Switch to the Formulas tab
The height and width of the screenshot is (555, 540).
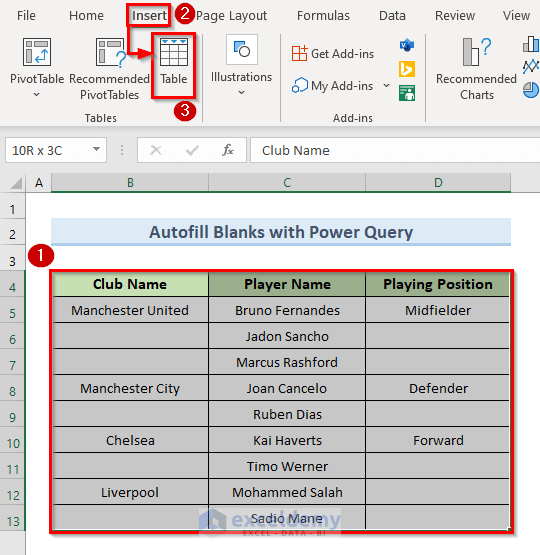[323, 16]
